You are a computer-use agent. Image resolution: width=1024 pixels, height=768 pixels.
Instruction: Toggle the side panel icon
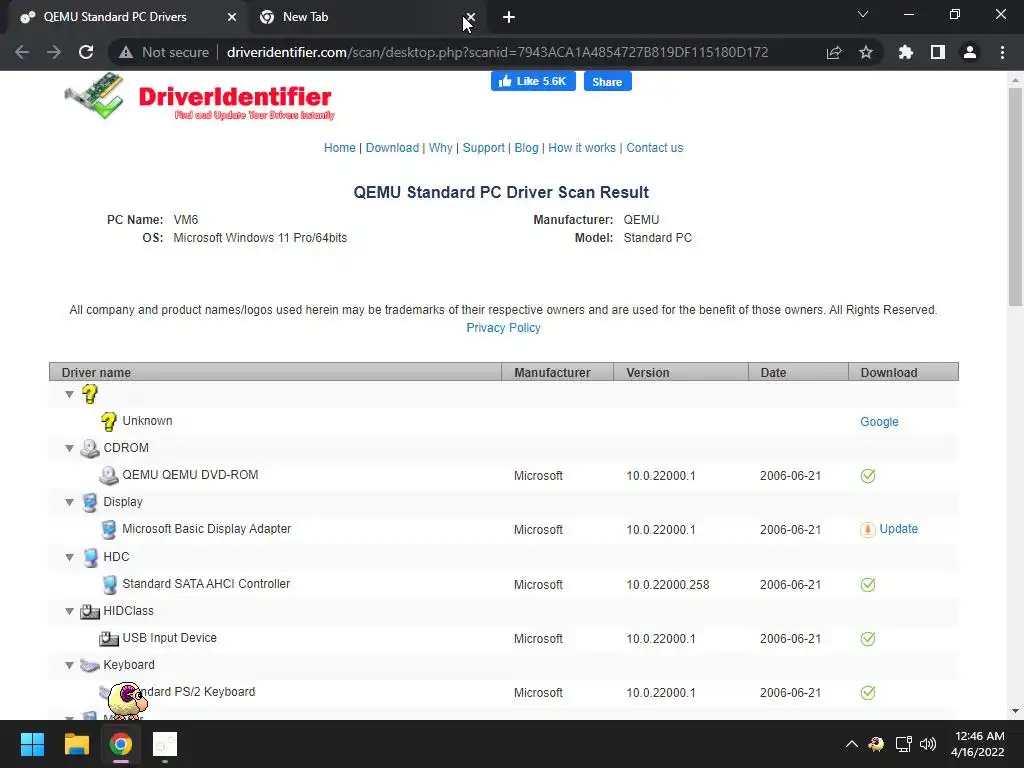tap(938, 52)
